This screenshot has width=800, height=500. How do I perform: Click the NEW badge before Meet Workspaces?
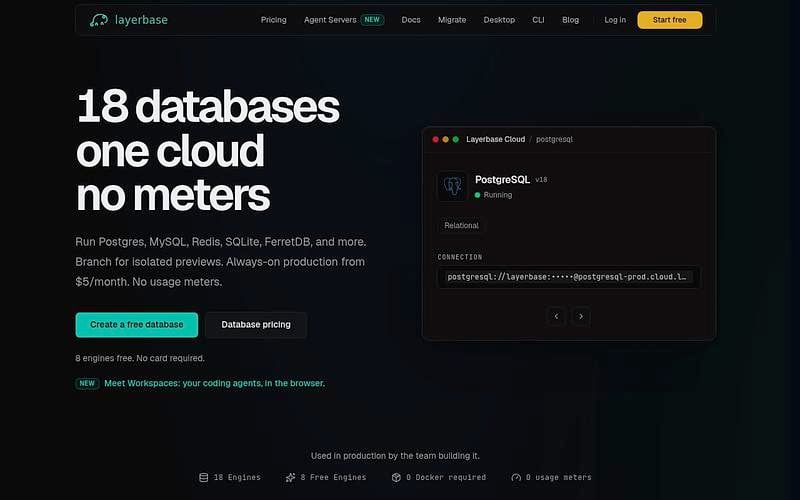87,383
